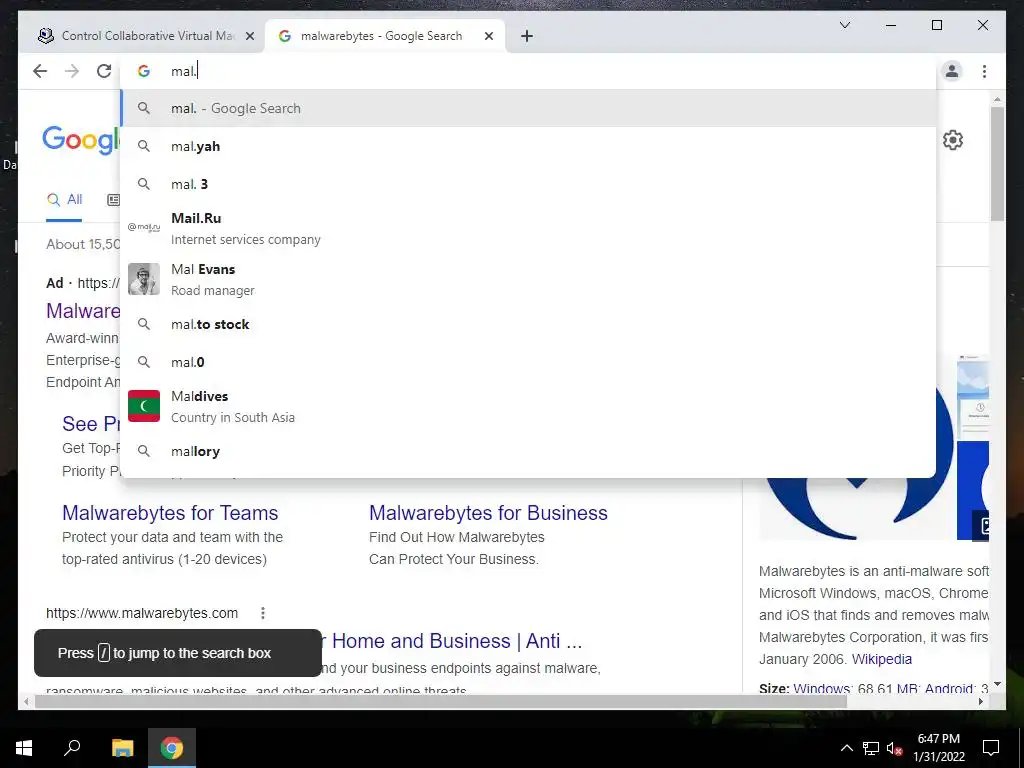Image resolution: width=1024 pixels, height=768 pixels.
Task: Click the three-dot icon beside malwarebytes.com URL
Action: point(263,613)
